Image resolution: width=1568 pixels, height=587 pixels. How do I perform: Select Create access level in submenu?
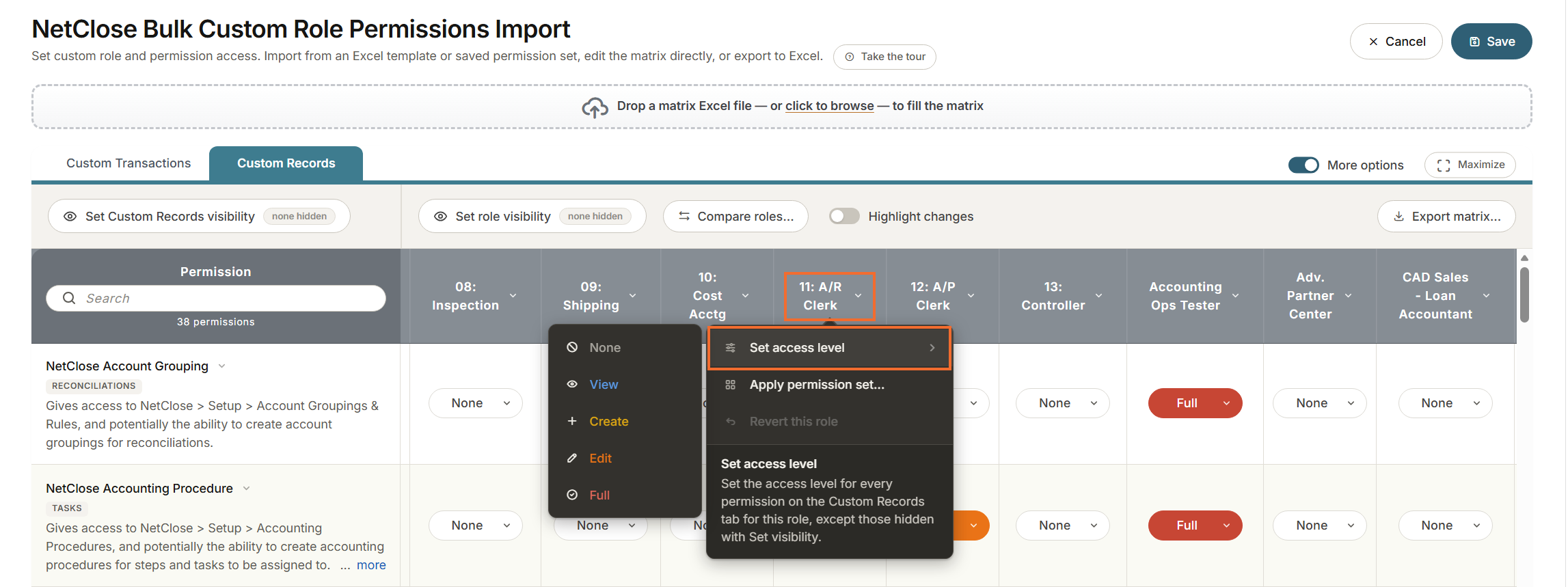(625, 422)
